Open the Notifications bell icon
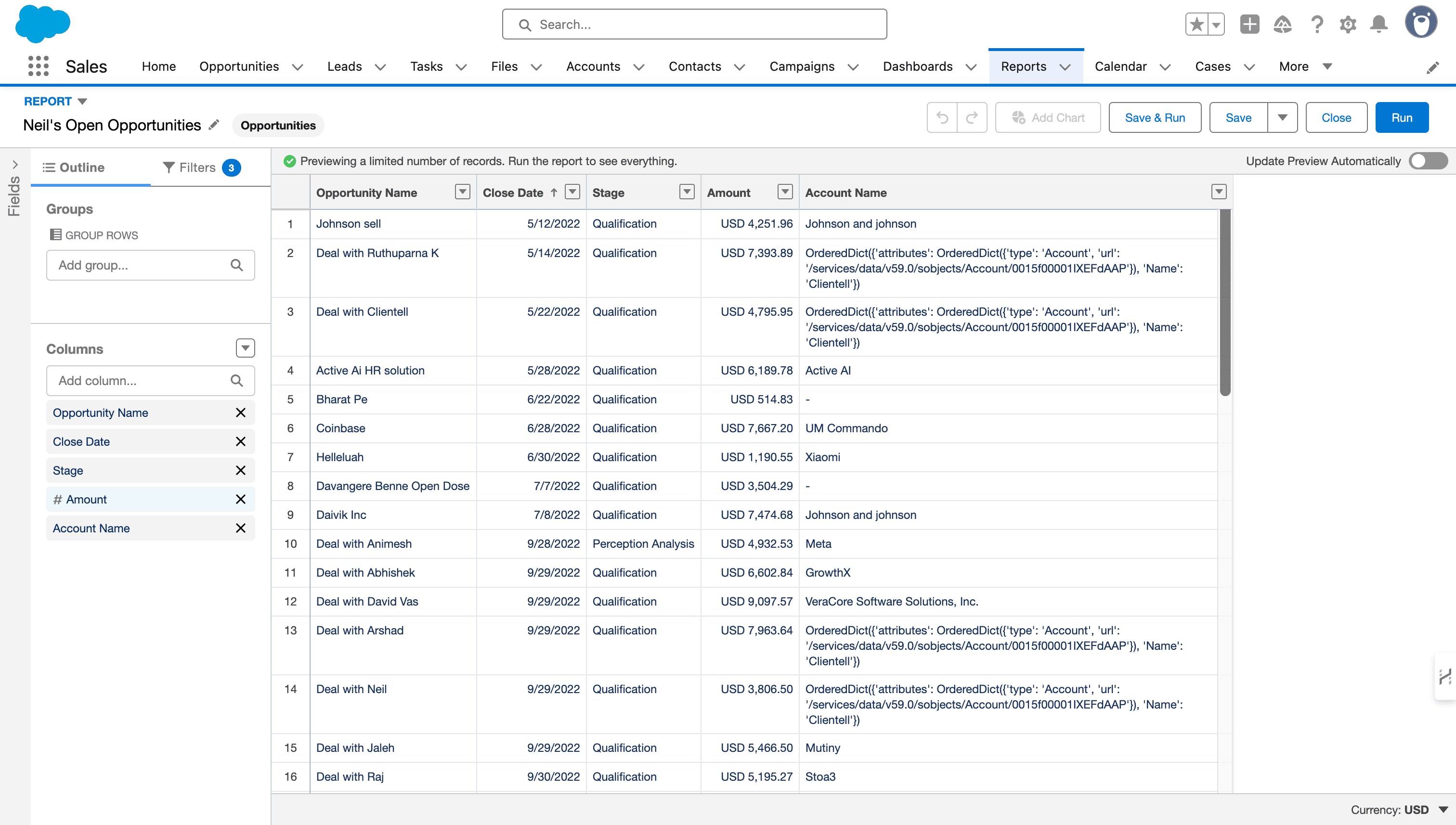 (x=1379, y=25)
